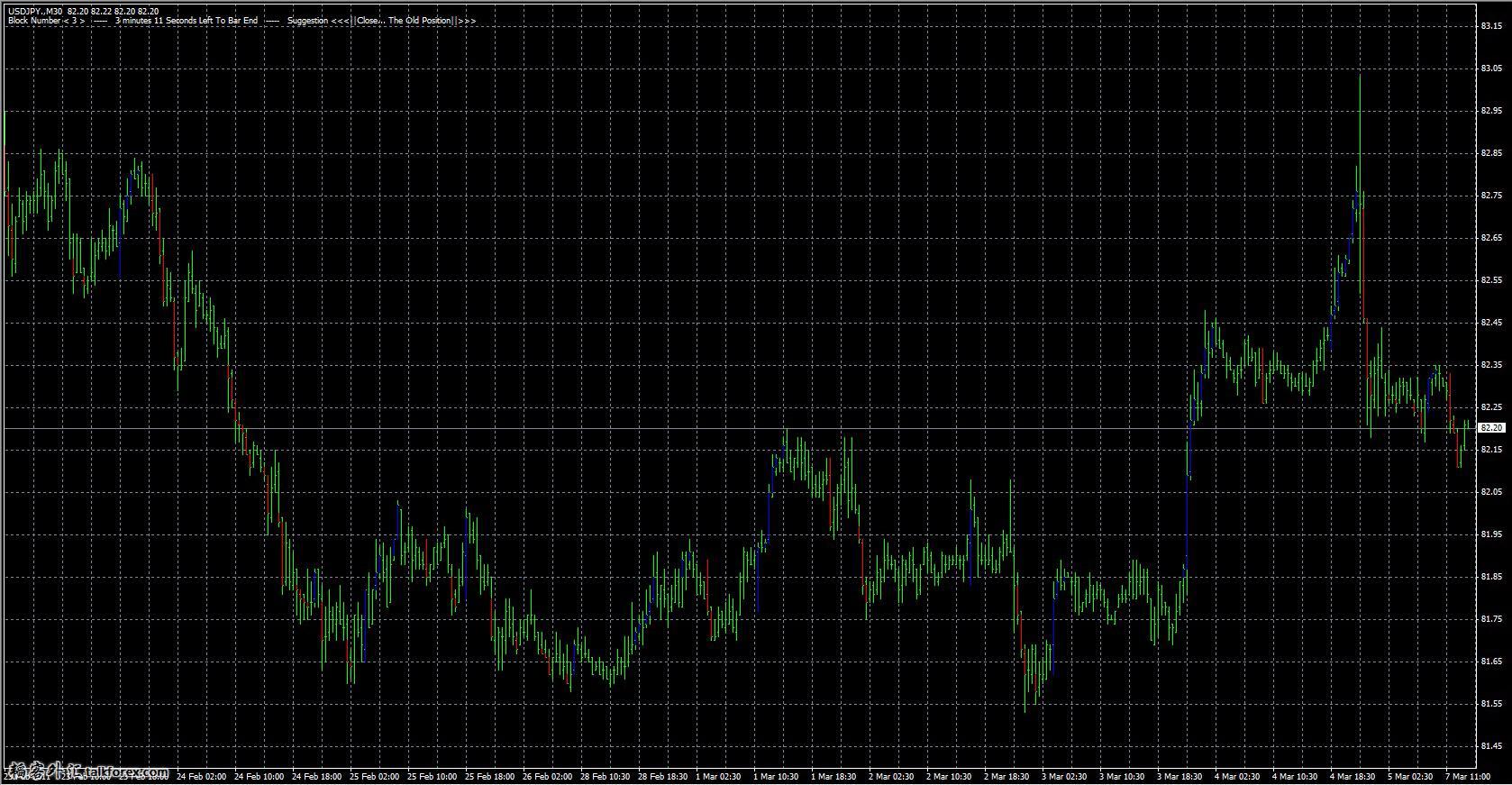The width and height of the screenshot is (1512, 785).
Task: Click the 82.35 price axis label
Action: pos(1490,365)
